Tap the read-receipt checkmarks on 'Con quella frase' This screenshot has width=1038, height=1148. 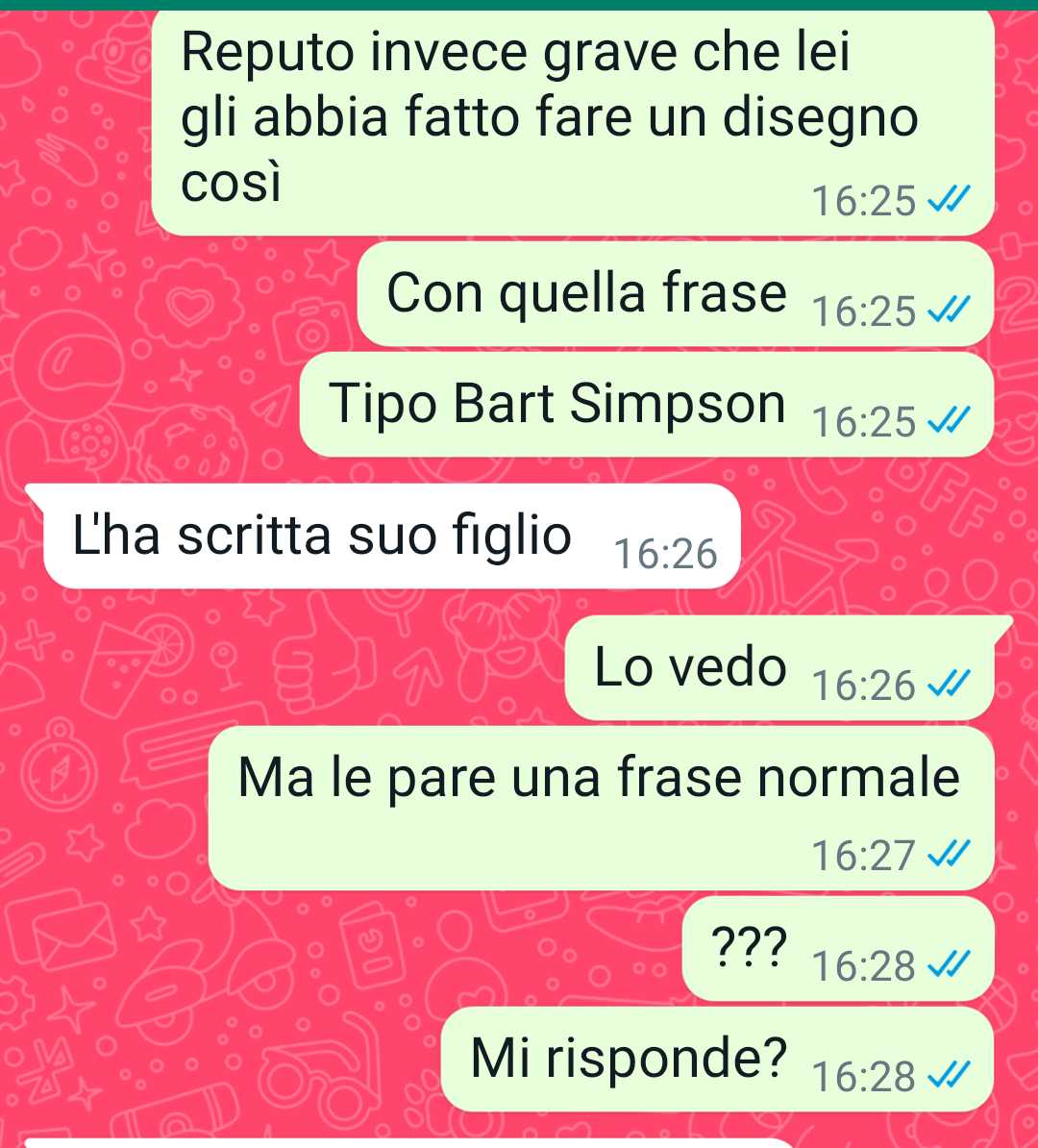[x=949, y=311]
